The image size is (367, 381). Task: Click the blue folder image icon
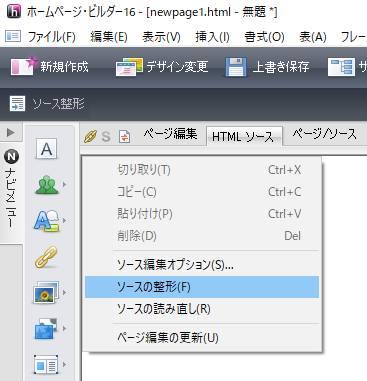point(46,329)
